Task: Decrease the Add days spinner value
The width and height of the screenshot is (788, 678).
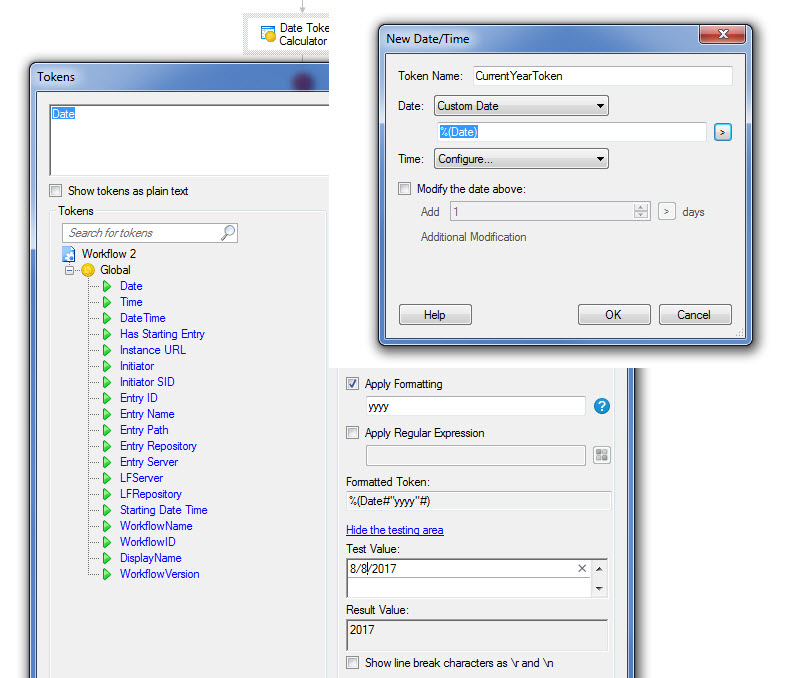Action: pos(641,216)
